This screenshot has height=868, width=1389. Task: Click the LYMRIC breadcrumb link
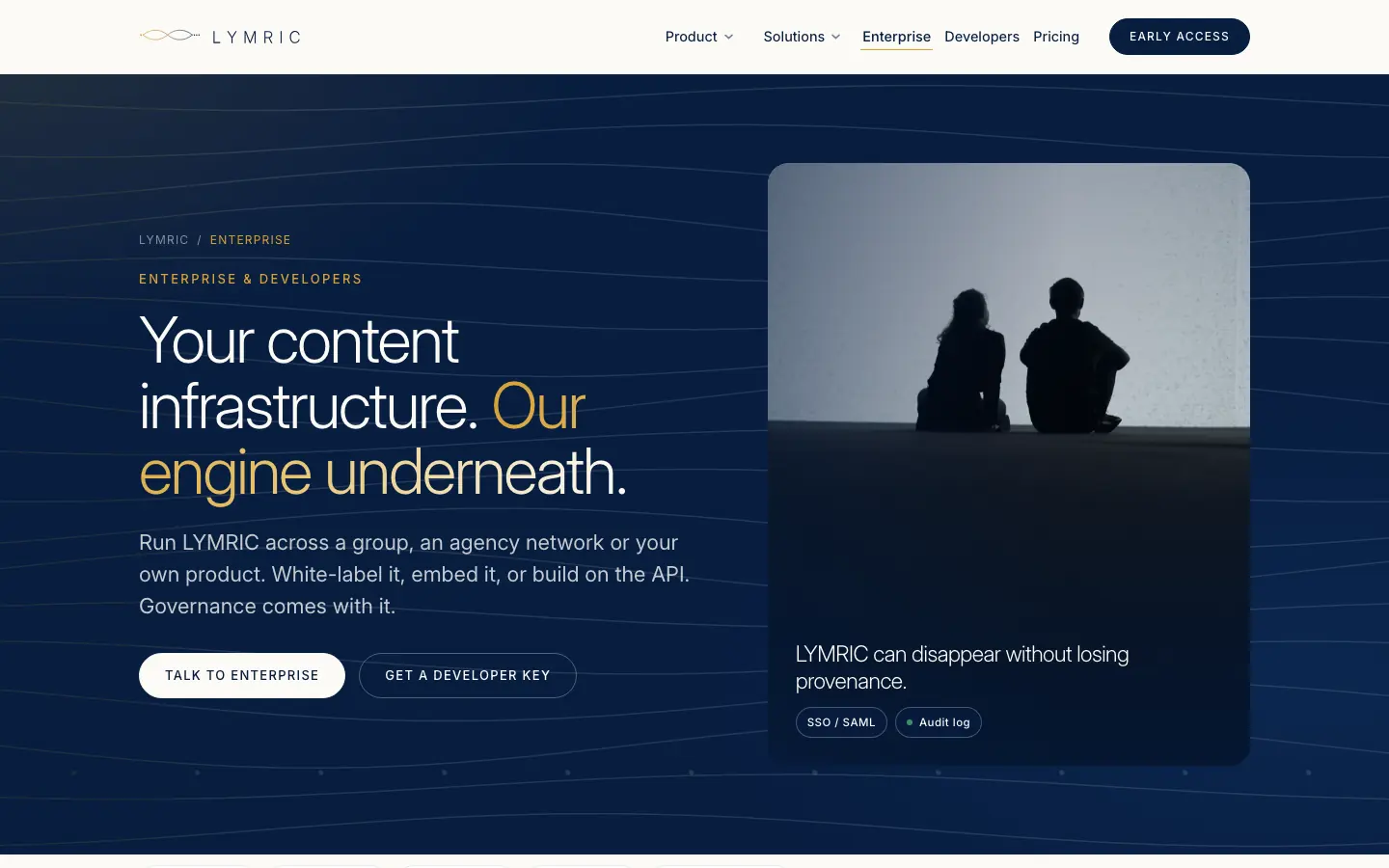(164, 240)
